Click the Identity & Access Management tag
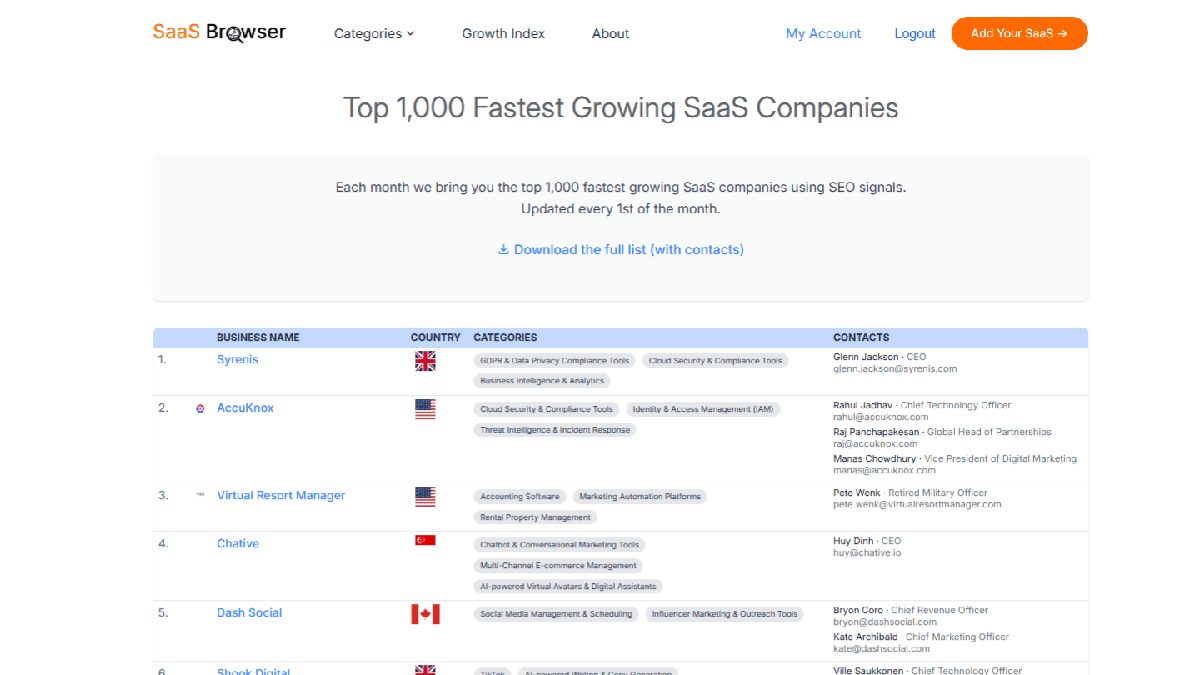Viewport: 1200px width, 675px height. click(x=702, y=410)
